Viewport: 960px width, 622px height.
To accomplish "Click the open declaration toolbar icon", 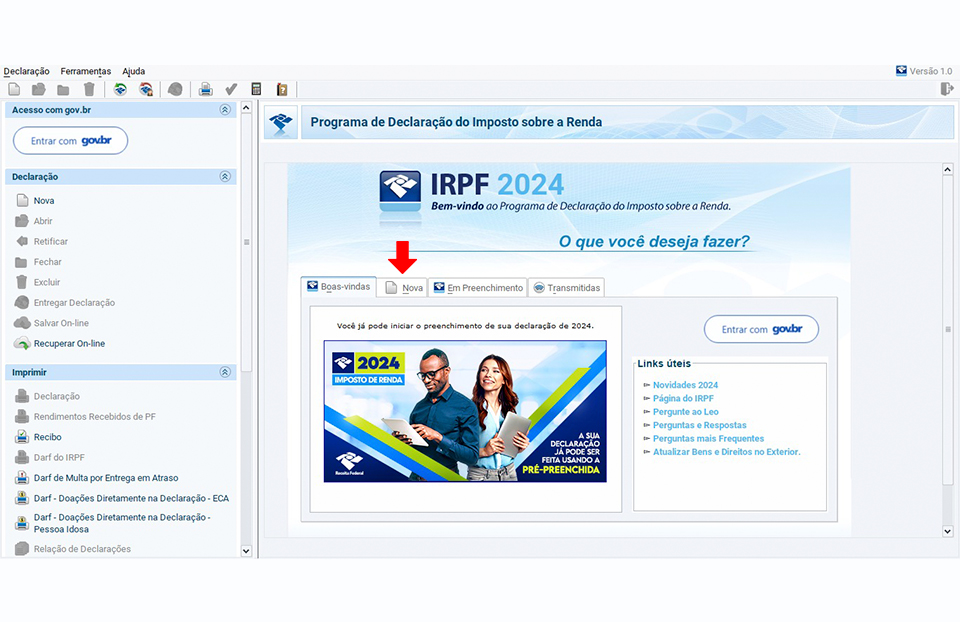I will coord(39,89).
